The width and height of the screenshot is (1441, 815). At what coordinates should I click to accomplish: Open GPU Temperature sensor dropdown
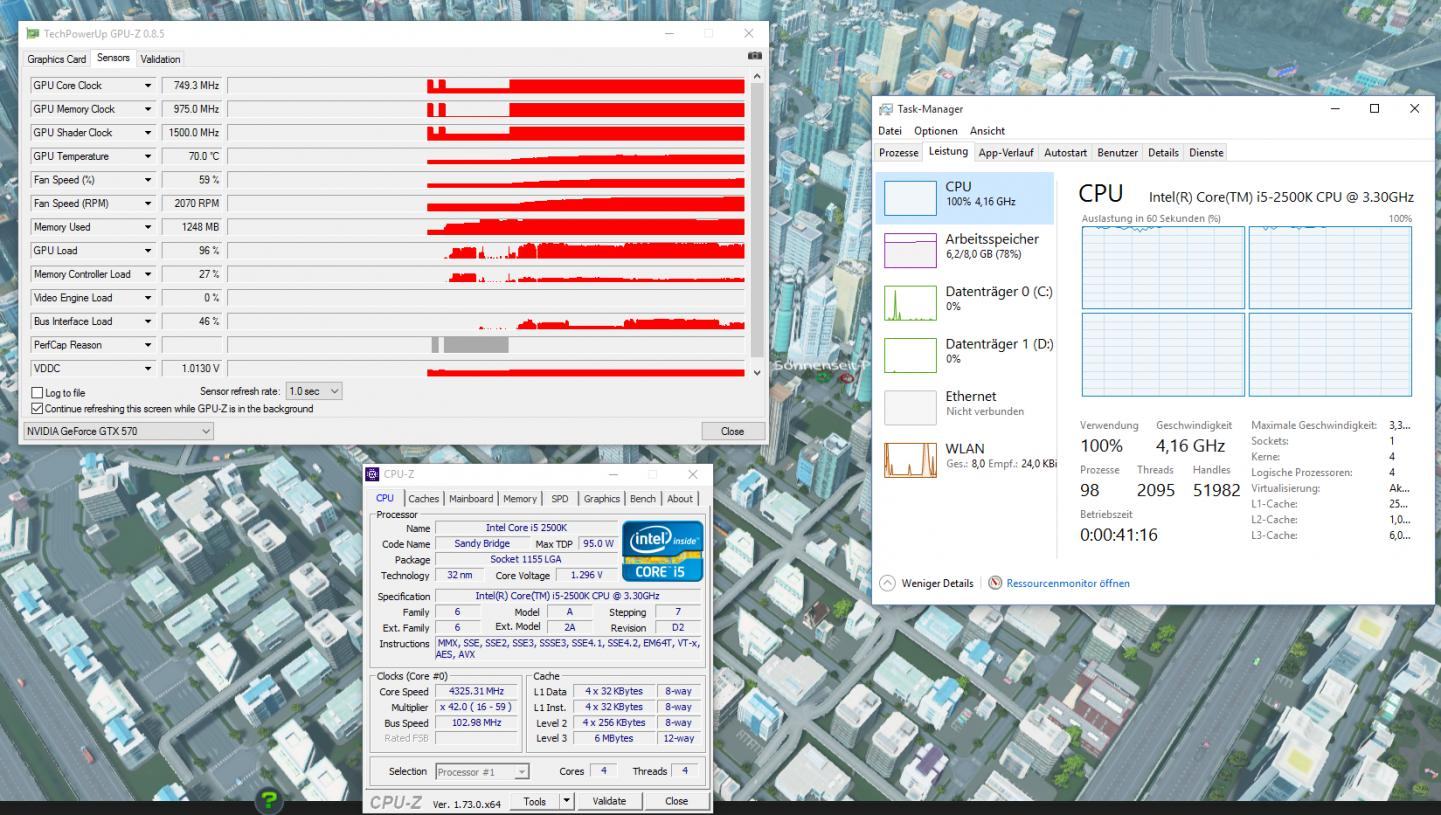pyautogui.click(x=148, y=156)
